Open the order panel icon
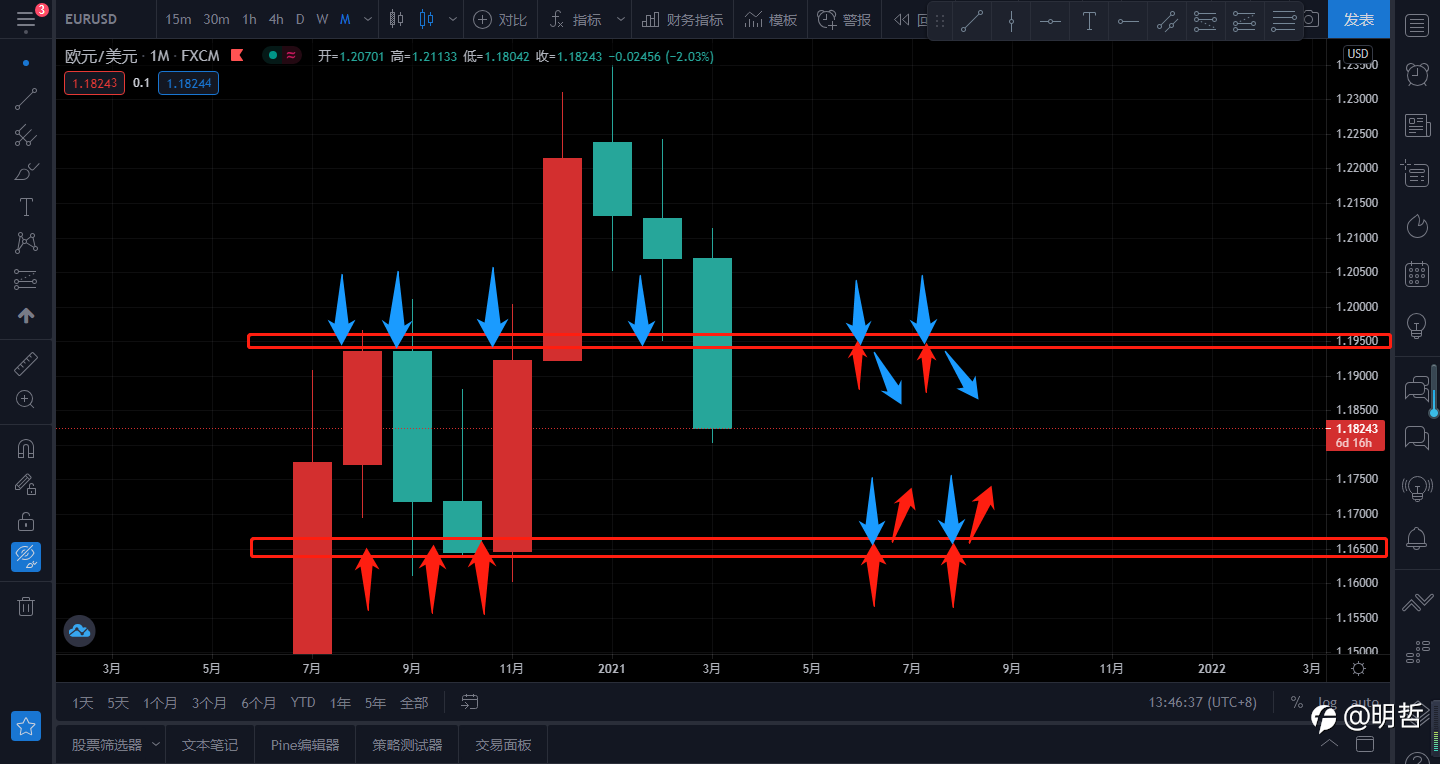Screen dimensions: 1440x764 click(1417, 603)
